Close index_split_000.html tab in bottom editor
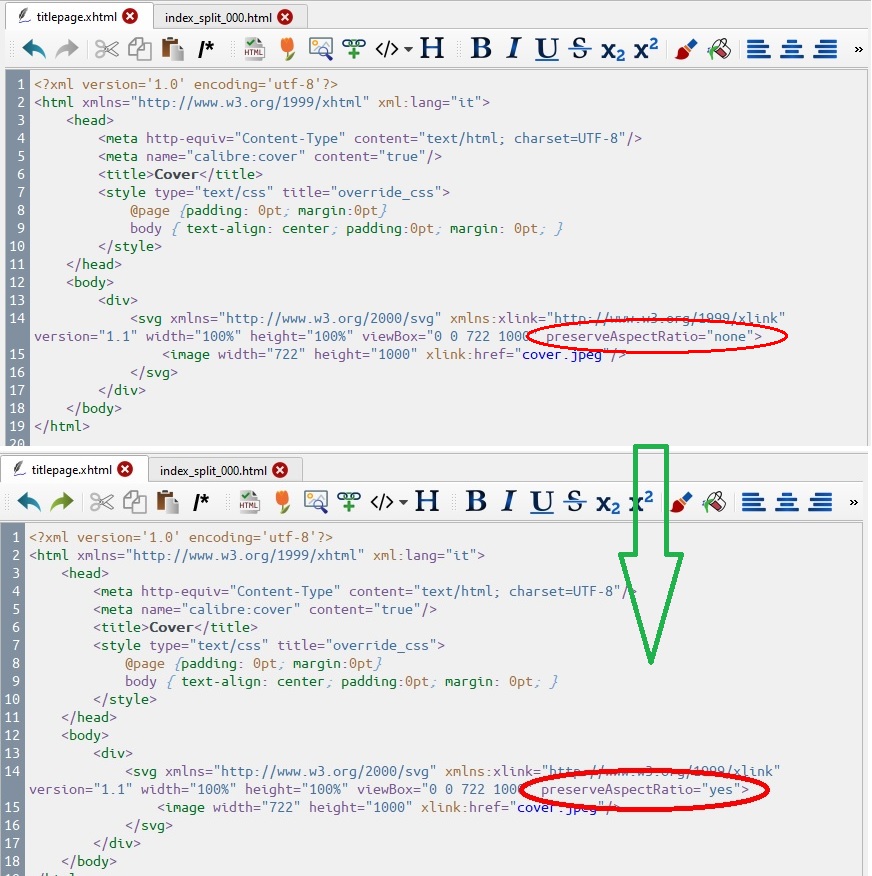The width and height of the screenshot is (872, 876). pyautogui.click(x=280, y=470)
